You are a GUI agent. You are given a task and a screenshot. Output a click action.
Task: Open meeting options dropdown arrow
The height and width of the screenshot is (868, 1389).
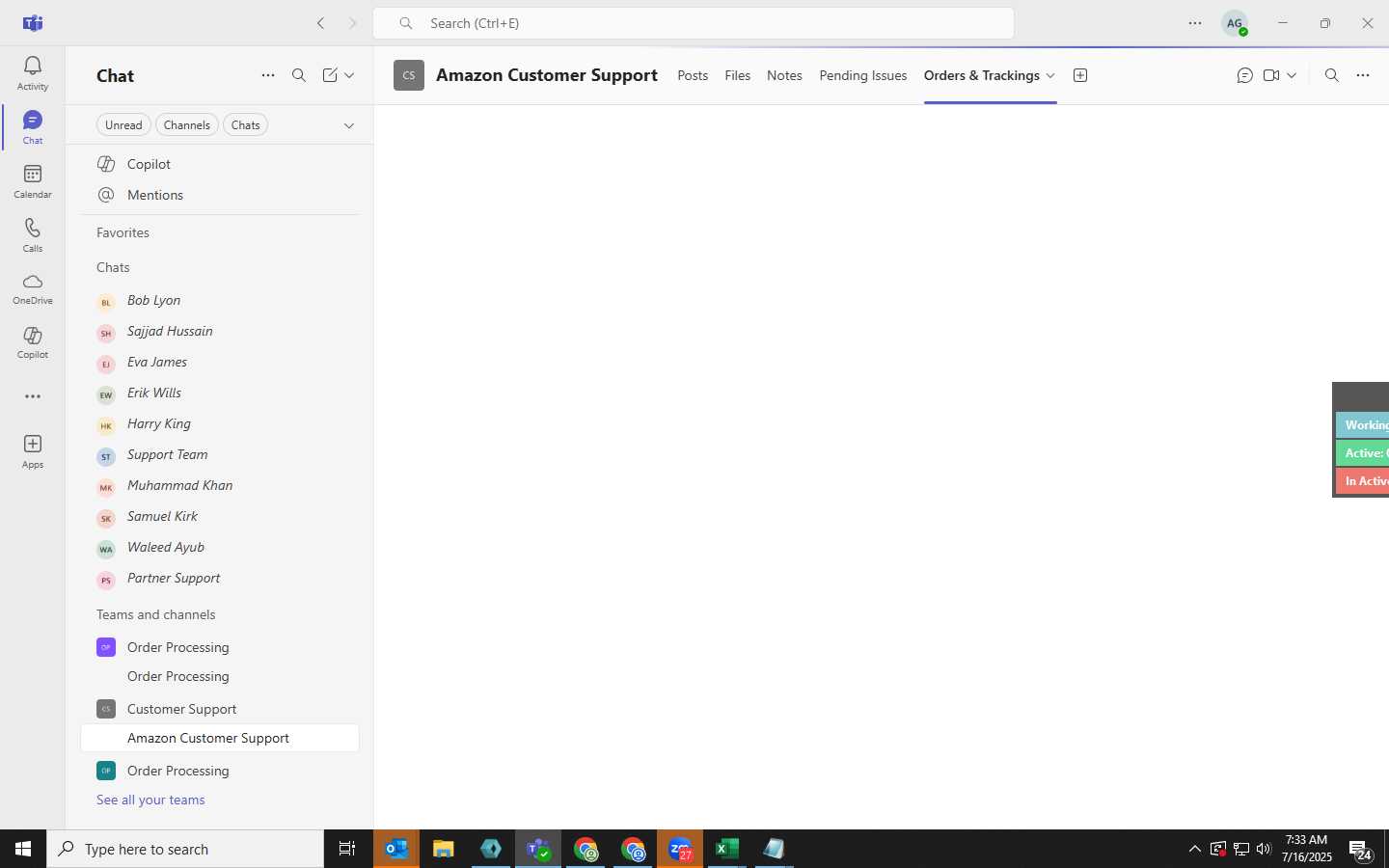click(x=1292, y=75)
